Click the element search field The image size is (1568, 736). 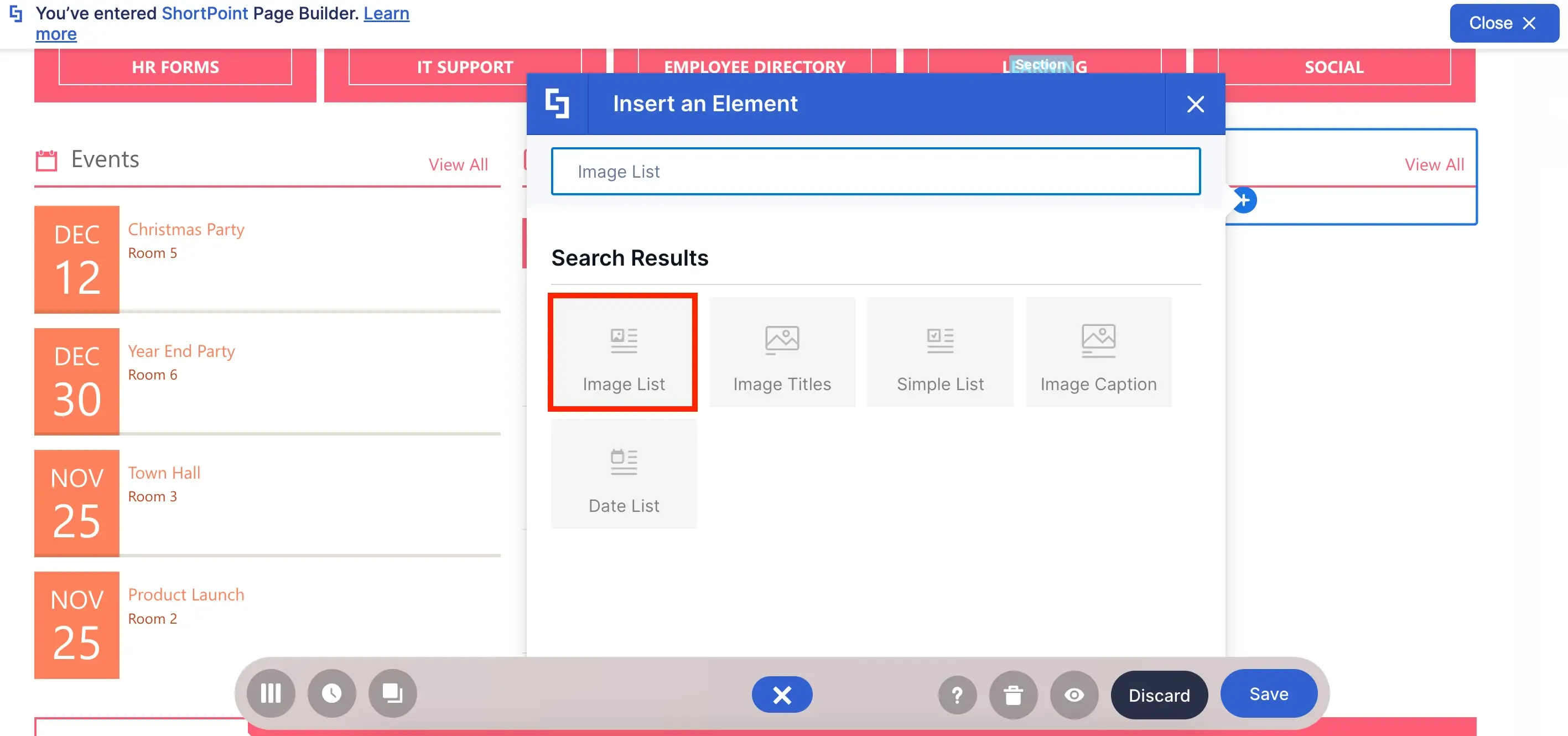point(875,172)
